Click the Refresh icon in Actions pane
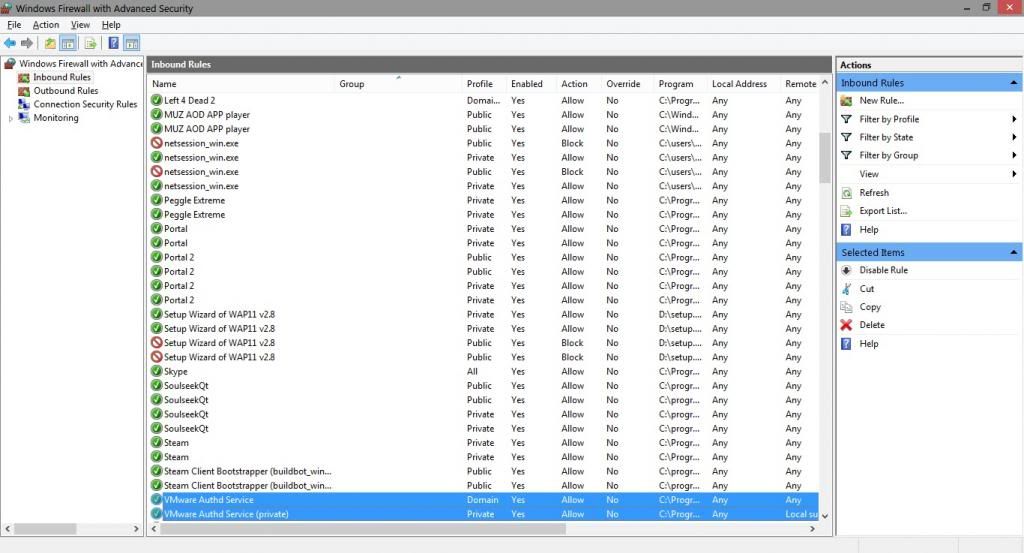1024x553 pixels. [x=846, y=193]
